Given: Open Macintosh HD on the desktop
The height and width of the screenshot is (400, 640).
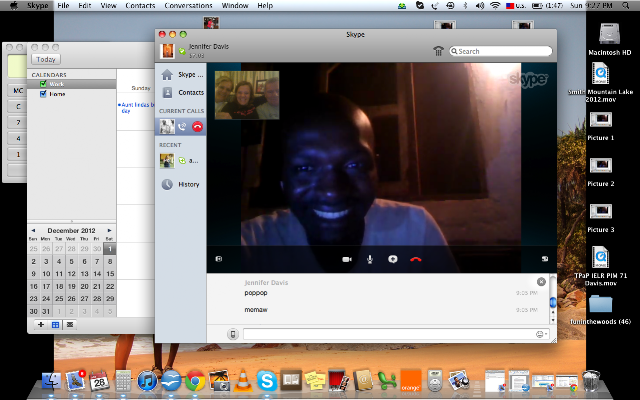Looking at the screenshot, I should tap(609, 38).
